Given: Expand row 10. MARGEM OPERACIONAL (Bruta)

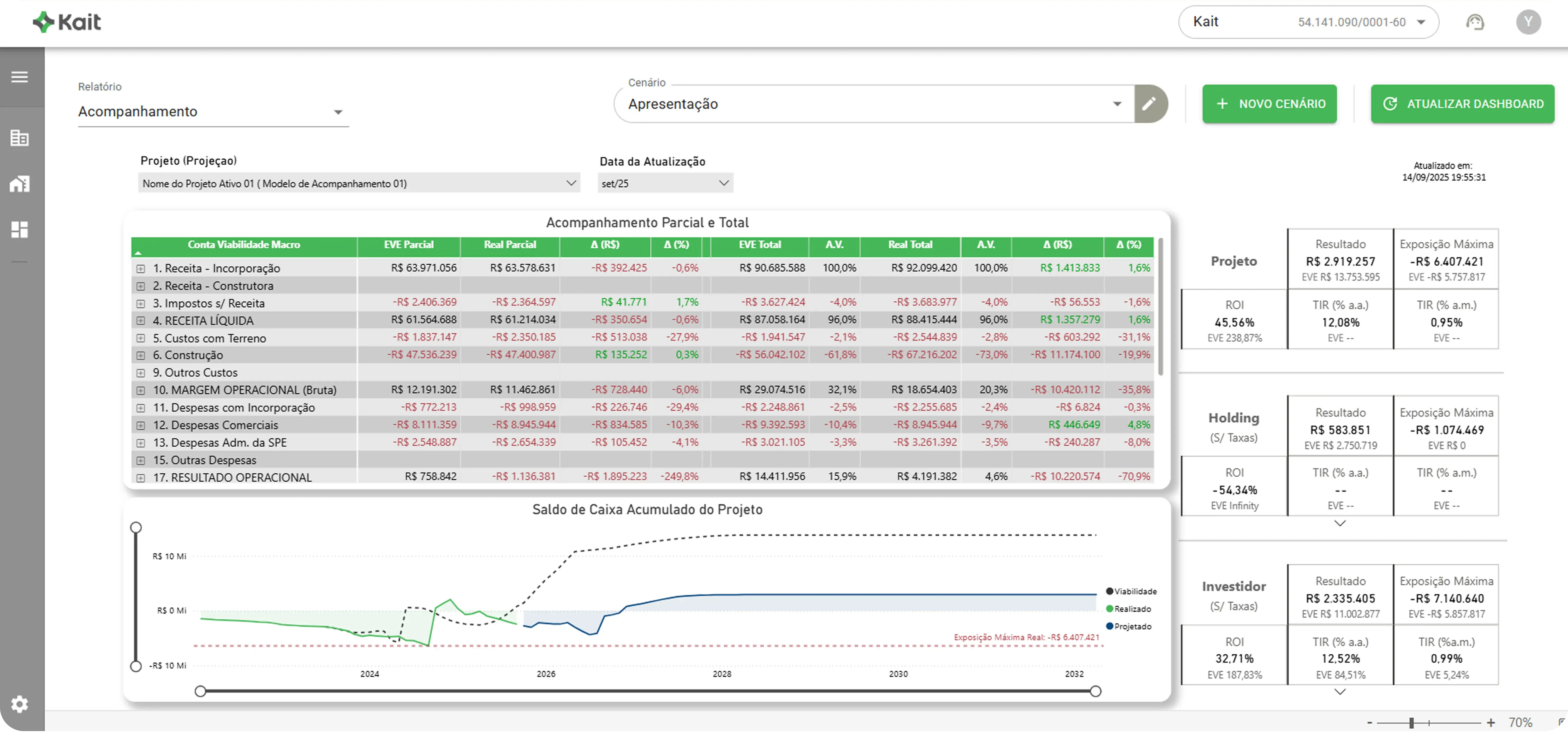Looking at the screenshot, I should (141, 391).
